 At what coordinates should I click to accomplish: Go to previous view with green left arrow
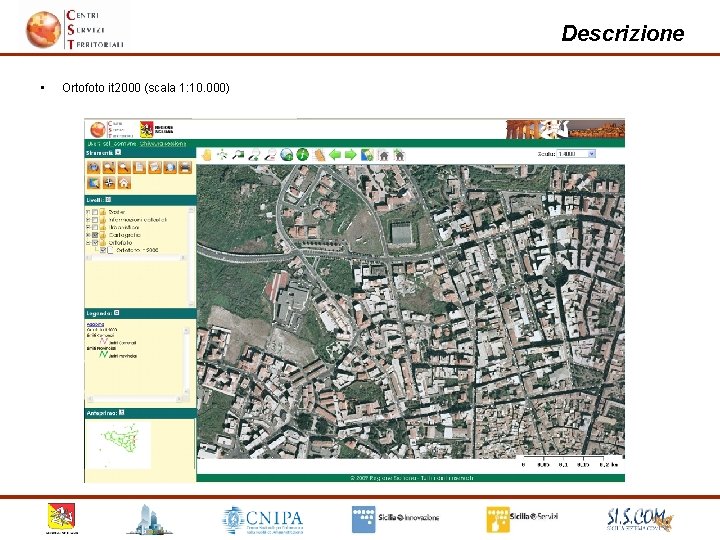(x=335, y=155)
